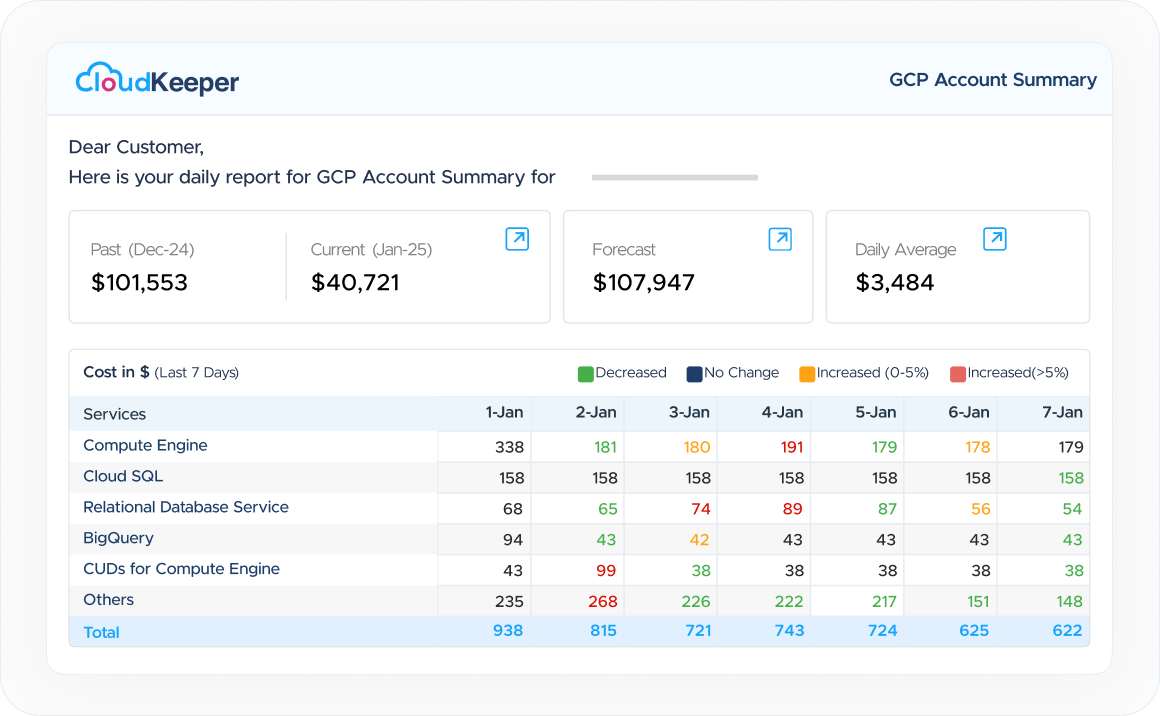Select the Compute Engine service row
This screenshot has width=1160, height=716.
[x=579, y=446]
